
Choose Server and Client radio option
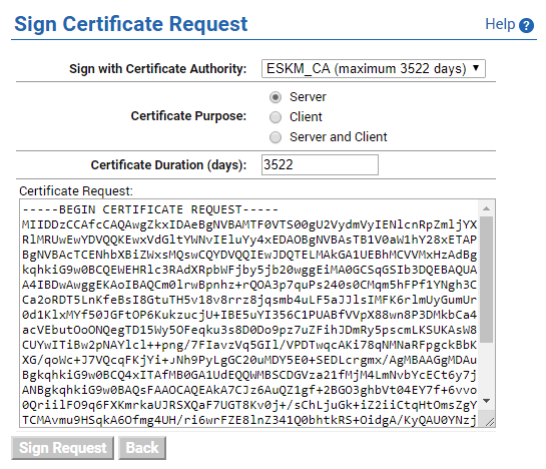(275, 137)
